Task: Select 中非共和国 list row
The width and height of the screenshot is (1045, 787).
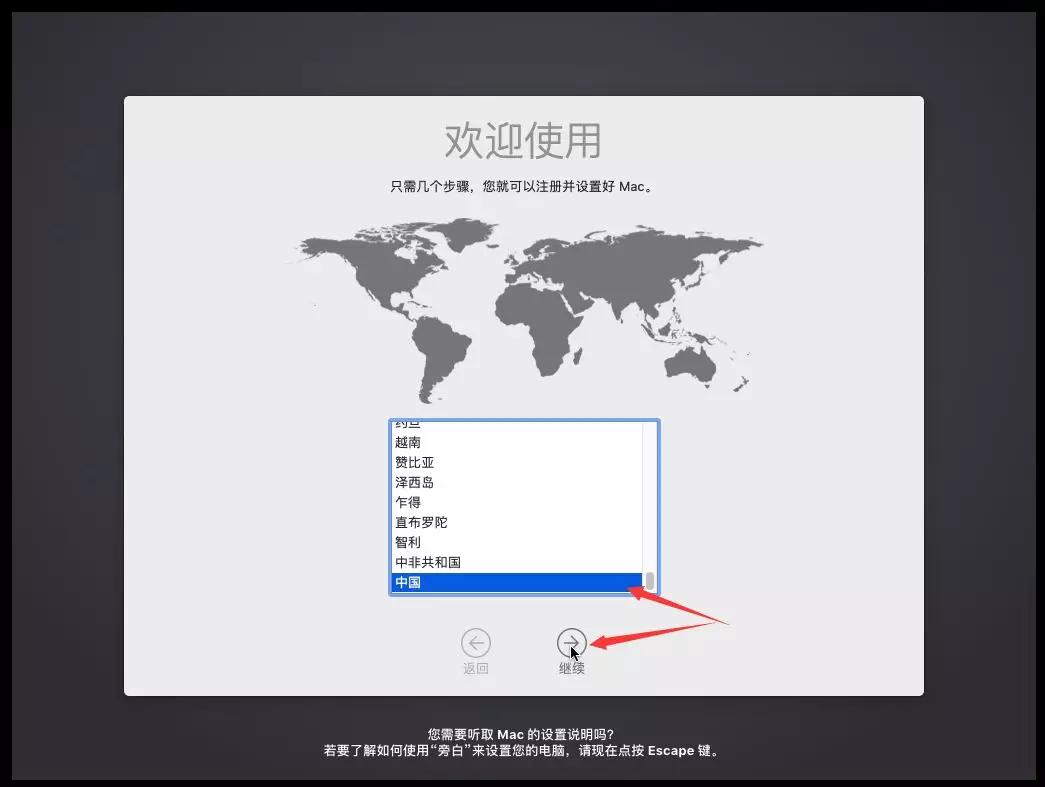Action: coord(517,562)
